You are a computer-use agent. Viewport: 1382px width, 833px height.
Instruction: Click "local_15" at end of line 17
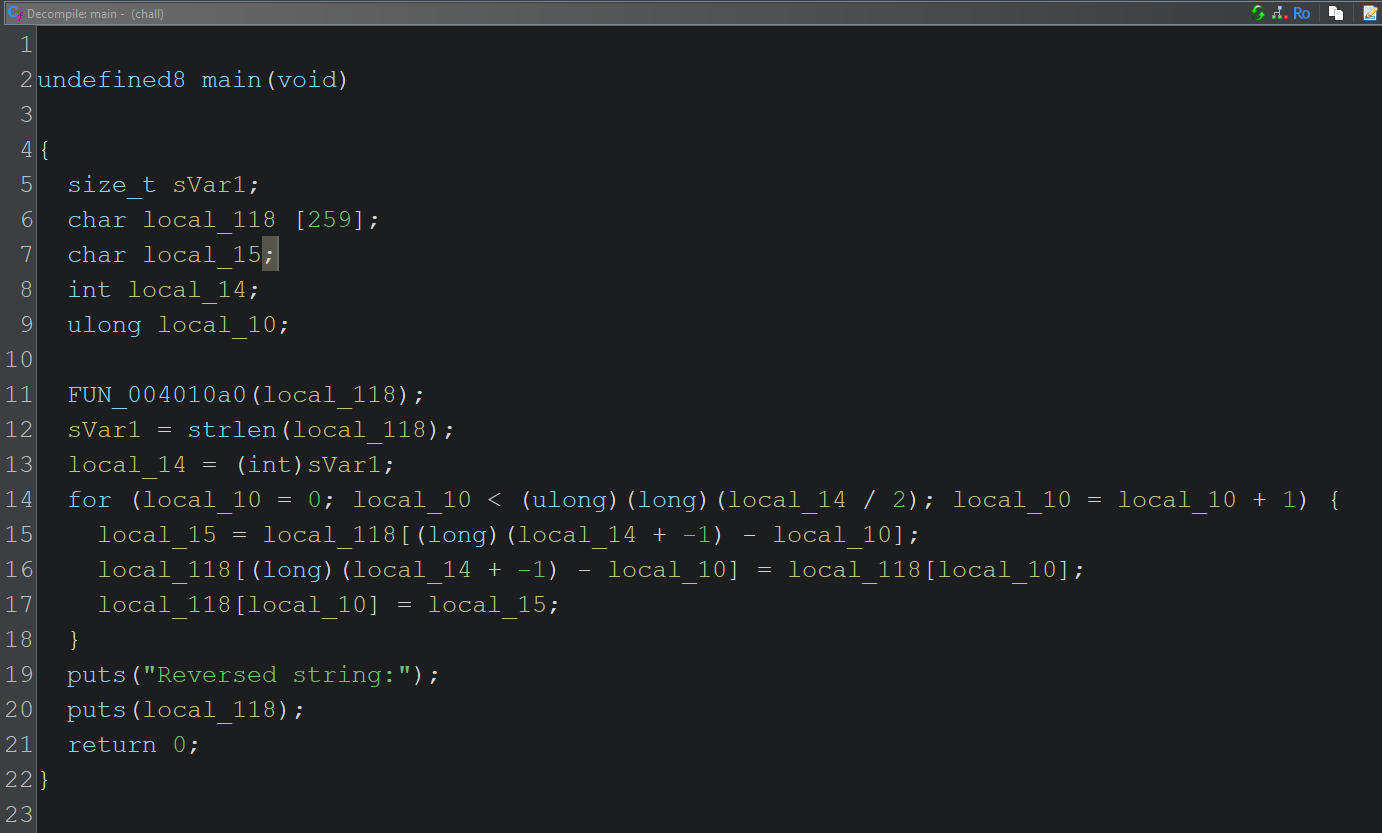tap(487, 605)
